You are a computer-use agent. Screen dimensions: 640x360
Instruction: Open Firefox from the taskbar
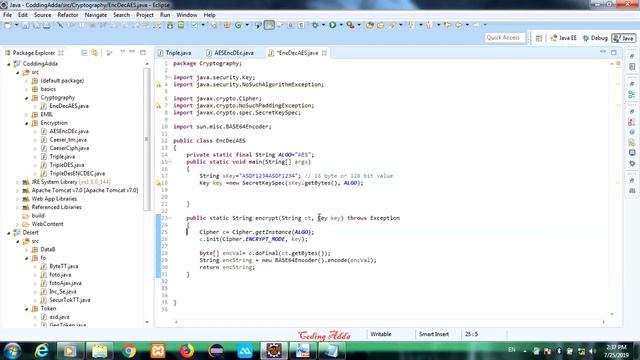187,351
